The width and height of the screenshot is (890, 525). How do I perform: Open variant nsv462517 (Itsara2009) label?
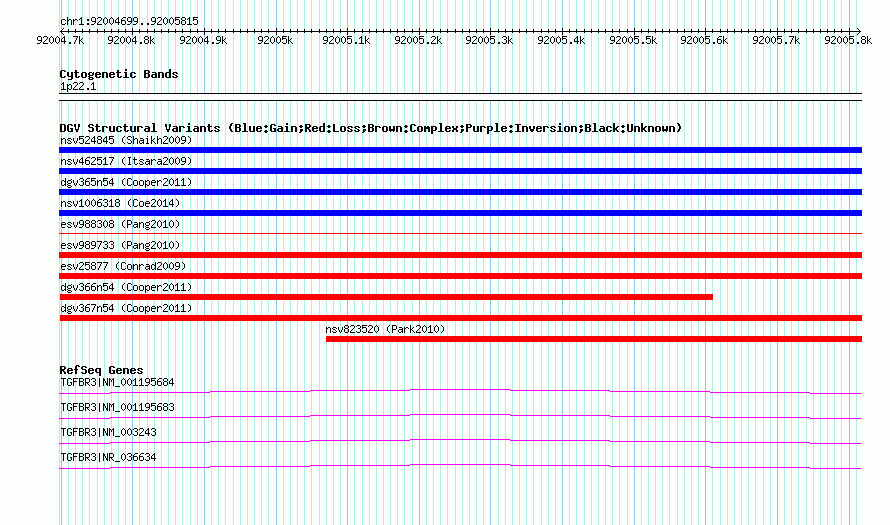coord(126,161)
